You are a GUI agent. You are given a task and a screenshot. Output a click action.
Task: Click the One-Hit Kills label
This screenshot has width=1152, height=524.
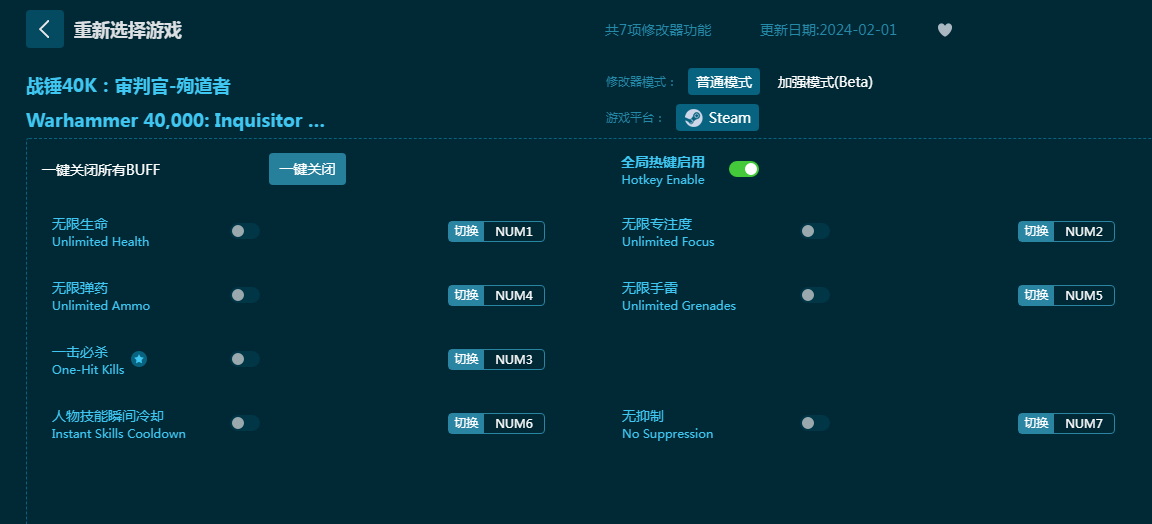[88, 370]
